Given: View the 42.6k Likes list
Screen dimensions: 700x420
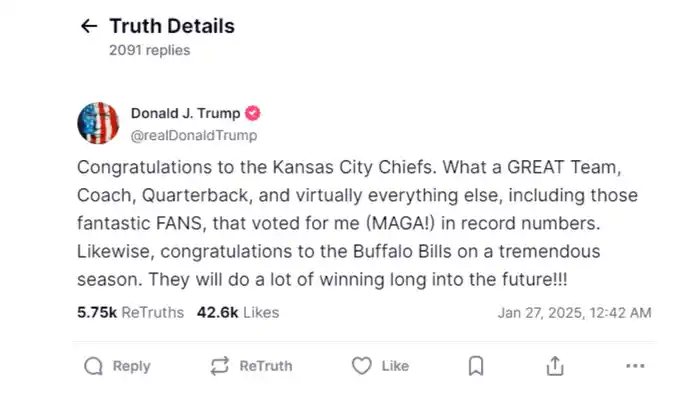Looking at the screenshot, I should click(237, 313).
